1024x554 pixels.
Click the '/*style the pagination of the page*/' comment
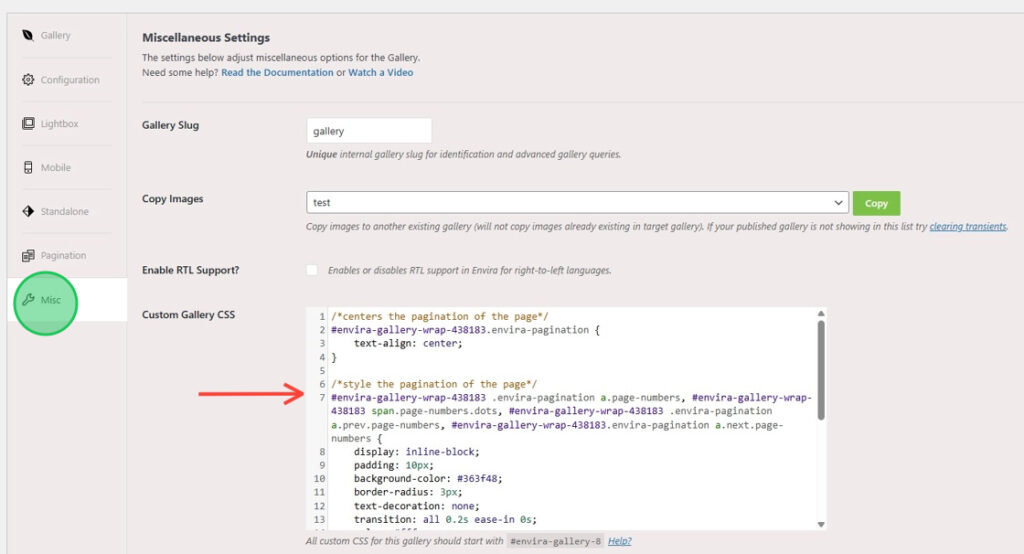pos(434,384)
